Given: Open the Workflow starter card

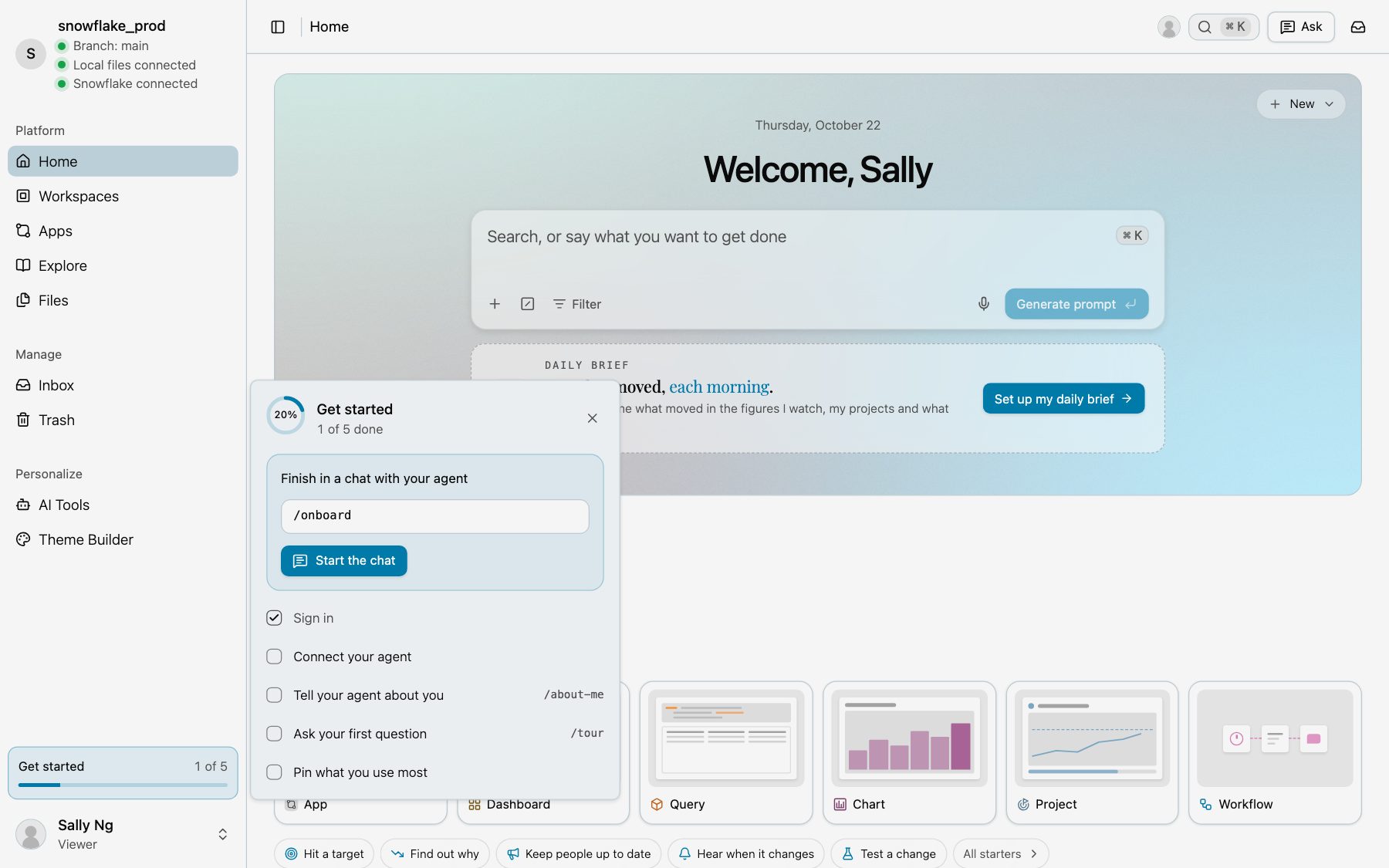Looking at the screenshot, I should 1275,752.
